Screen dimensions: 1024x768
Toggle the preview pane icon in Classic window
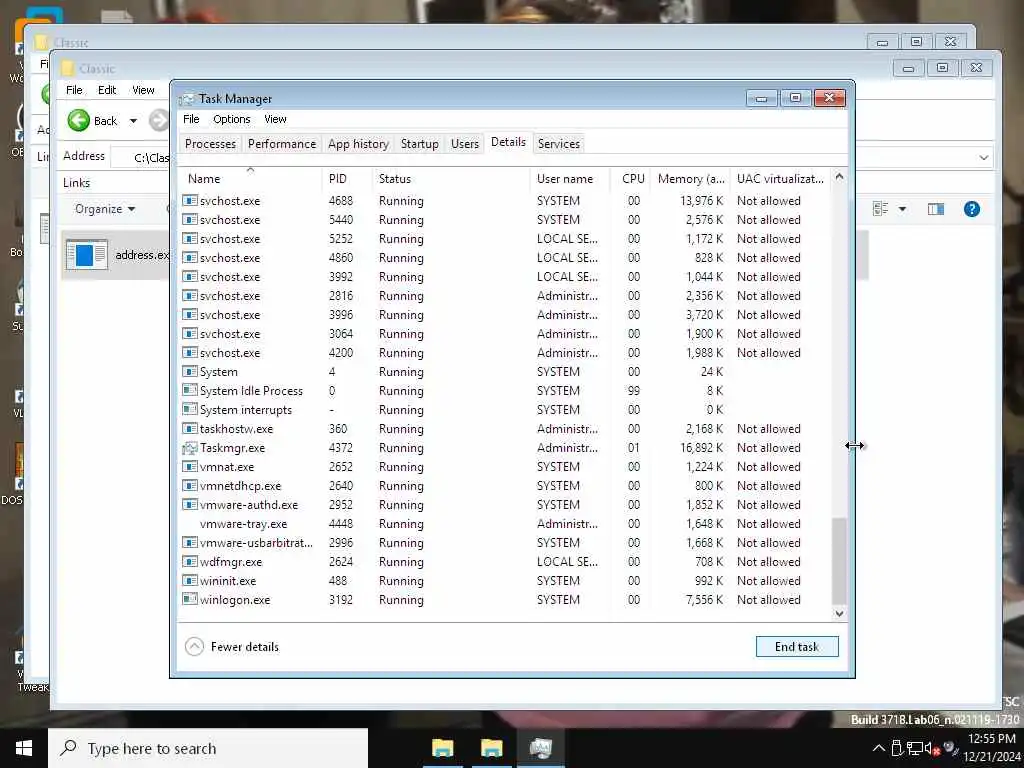click(935, 209)
